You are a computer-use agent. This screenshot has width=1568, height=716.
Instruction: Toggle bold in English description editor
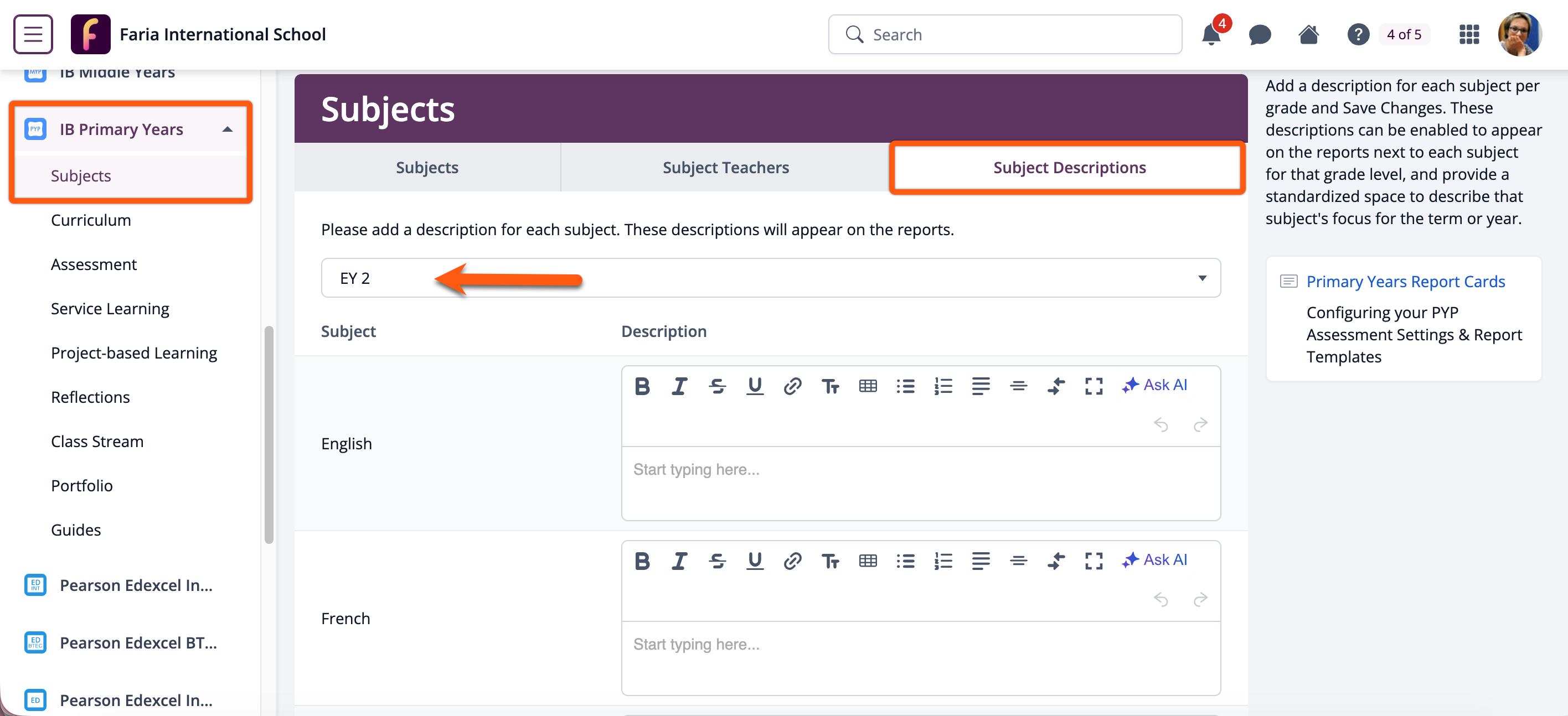pyautogui.click(x=642, y=386)
